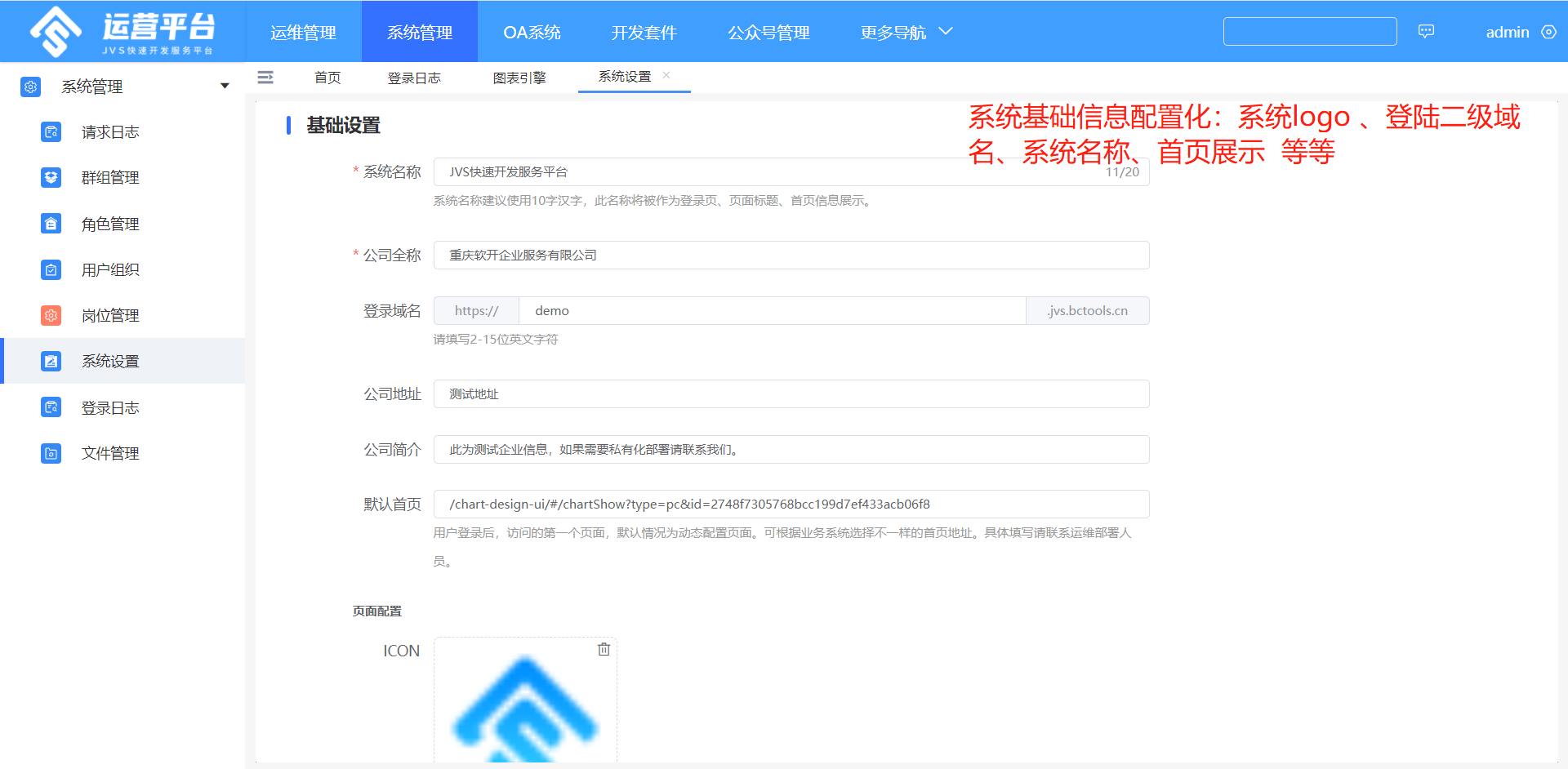Select the 系统设置 tab
Viewport: 1568px width, 769px height.
[625, 77]
